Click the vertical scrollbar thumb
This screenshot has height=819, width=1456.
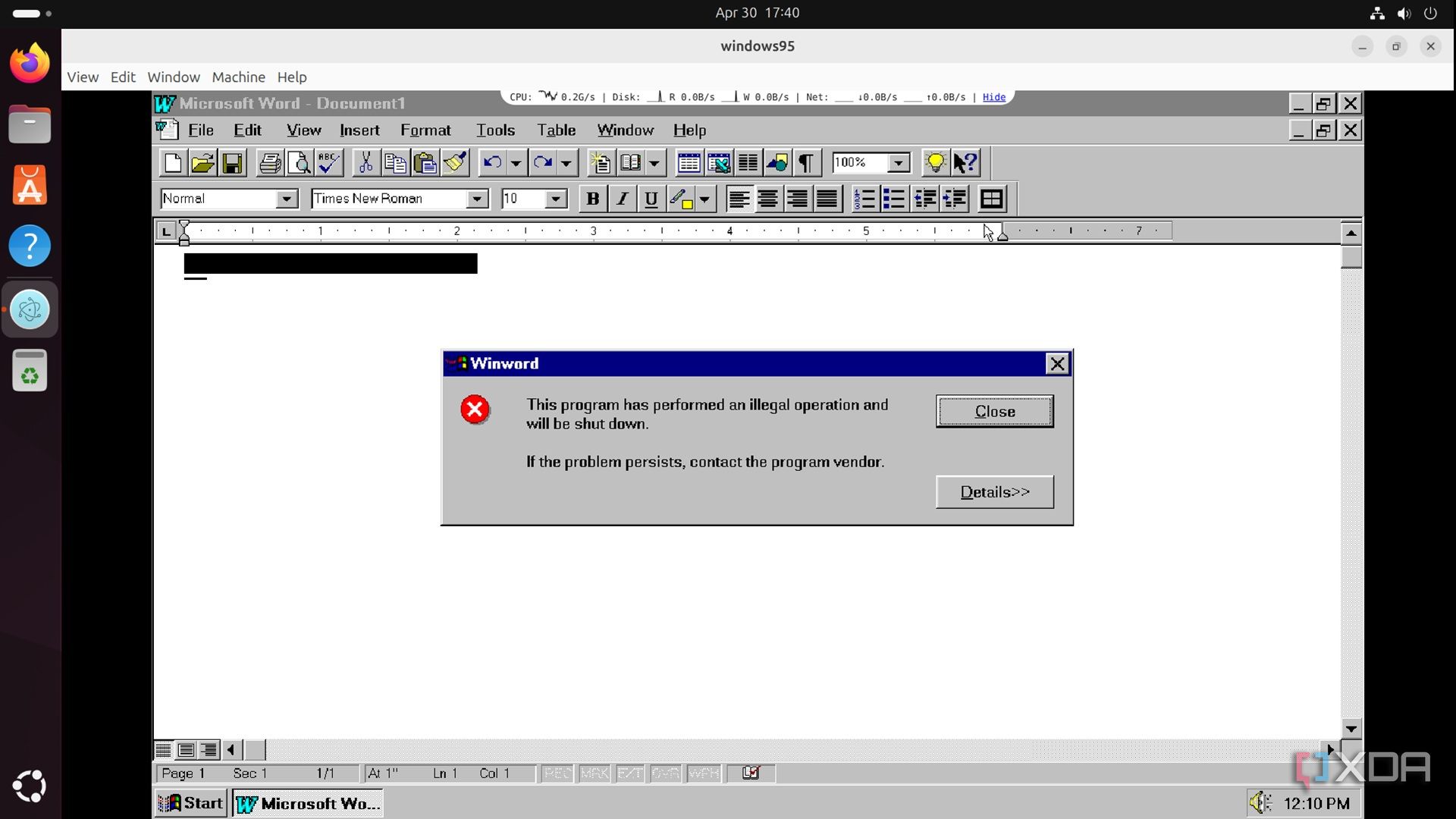pyautogui.click(x=1351, y=256)
